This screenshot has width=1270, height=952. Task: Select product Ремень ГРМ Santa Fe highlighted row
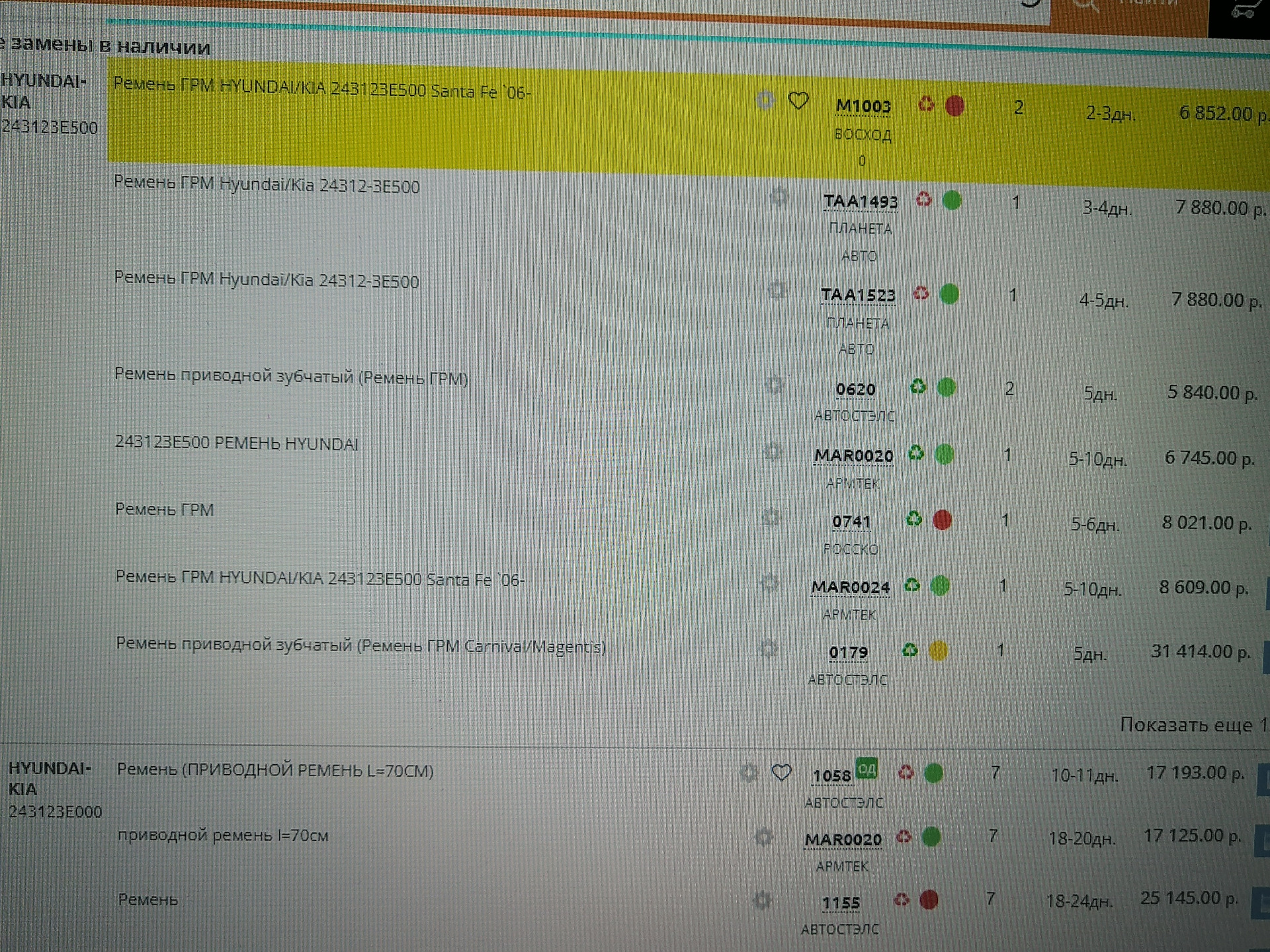tap(321, 89)
